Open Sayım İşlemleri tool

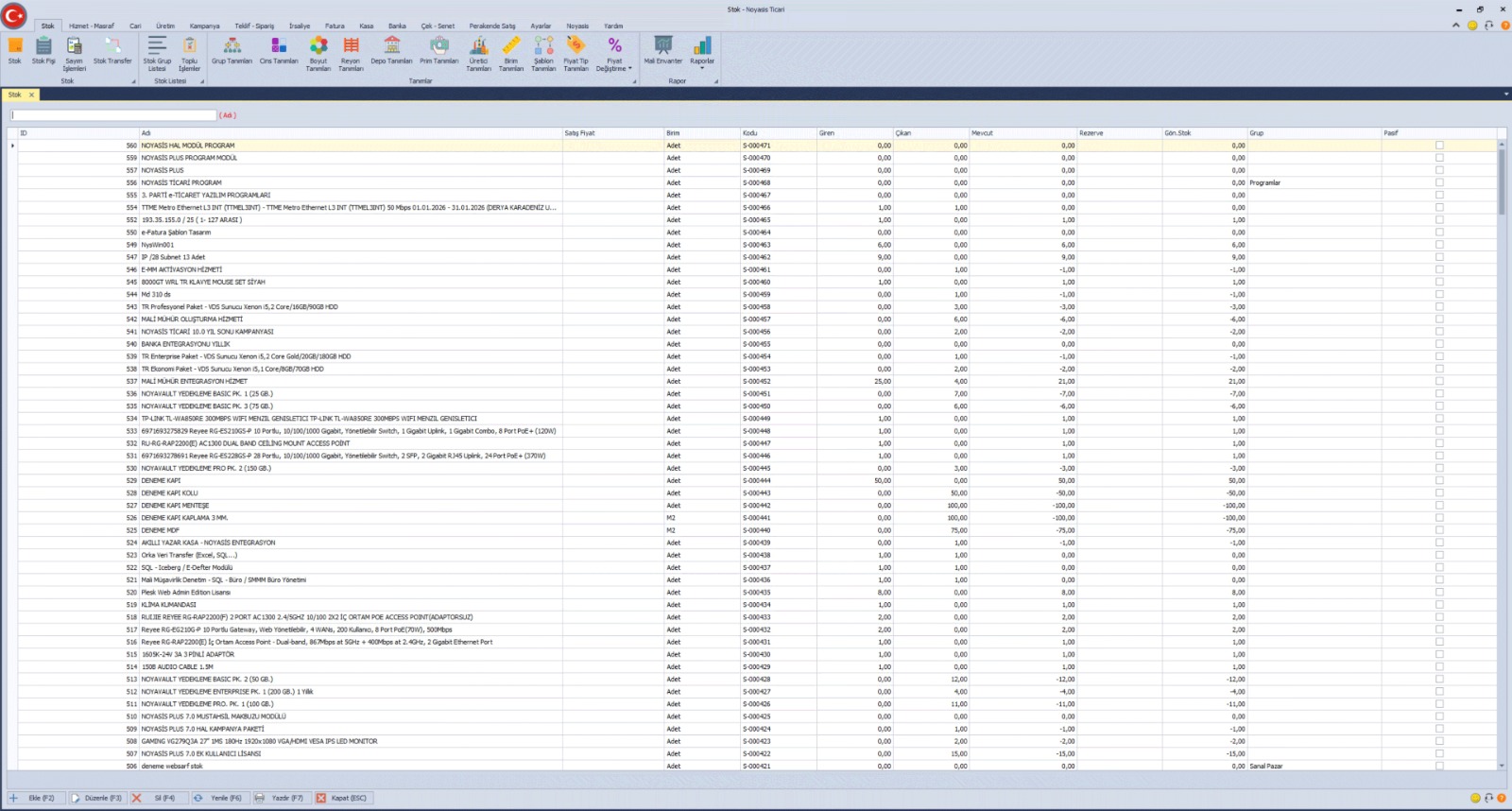point(74,55)
